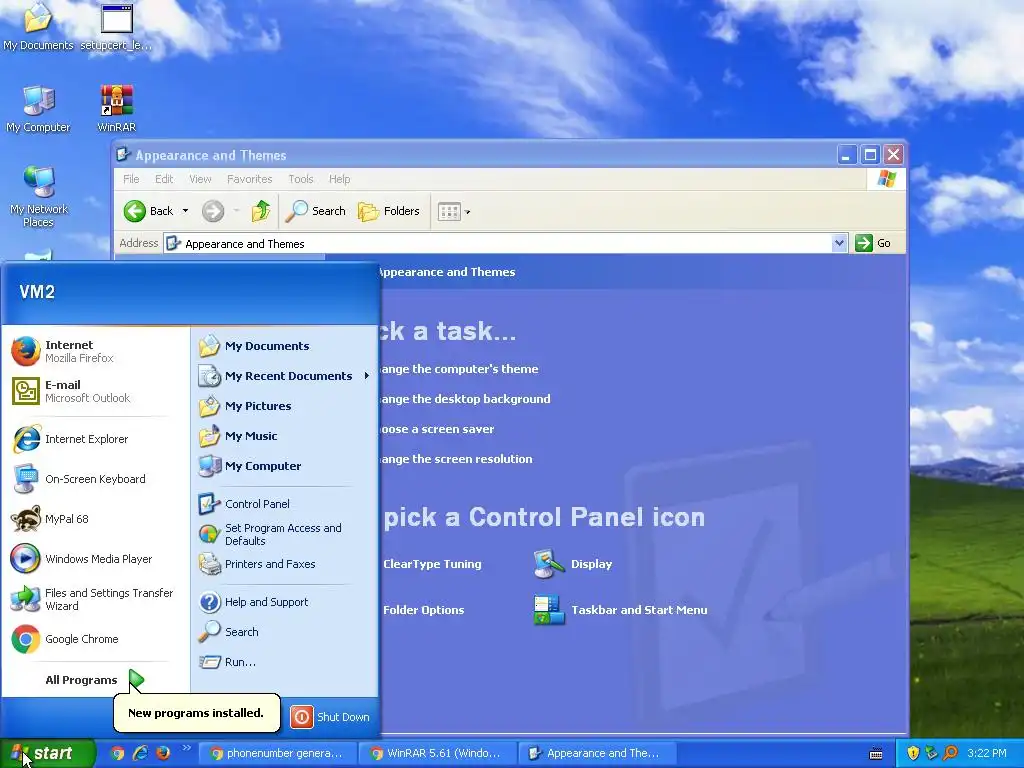Launch the Microsoft Outlook E-mail entry
The height and width of the screenshot is (768, 1024).
(x=95, y=391)
